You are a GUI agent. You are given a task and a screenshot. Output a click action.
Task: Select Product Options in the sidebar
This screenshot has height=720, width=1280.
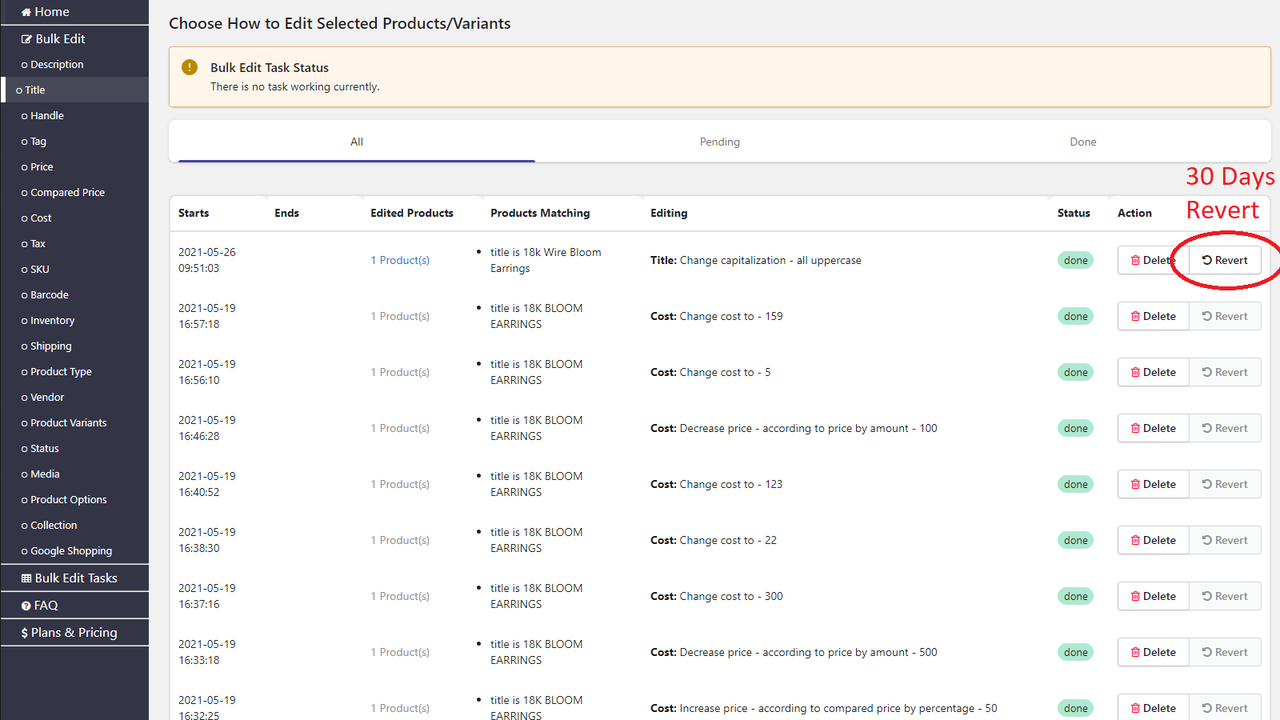[74, 500]
